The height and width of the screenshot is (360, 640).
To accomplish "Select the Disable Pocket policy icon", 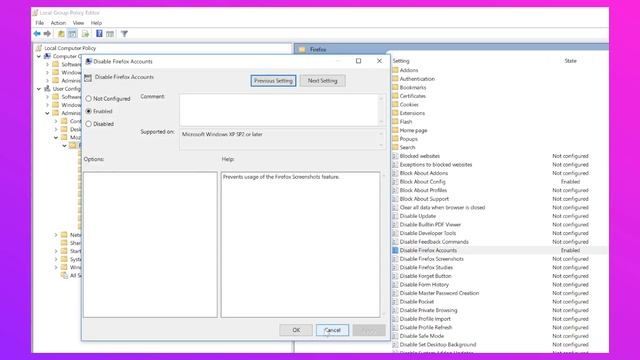I will (395, 302).
